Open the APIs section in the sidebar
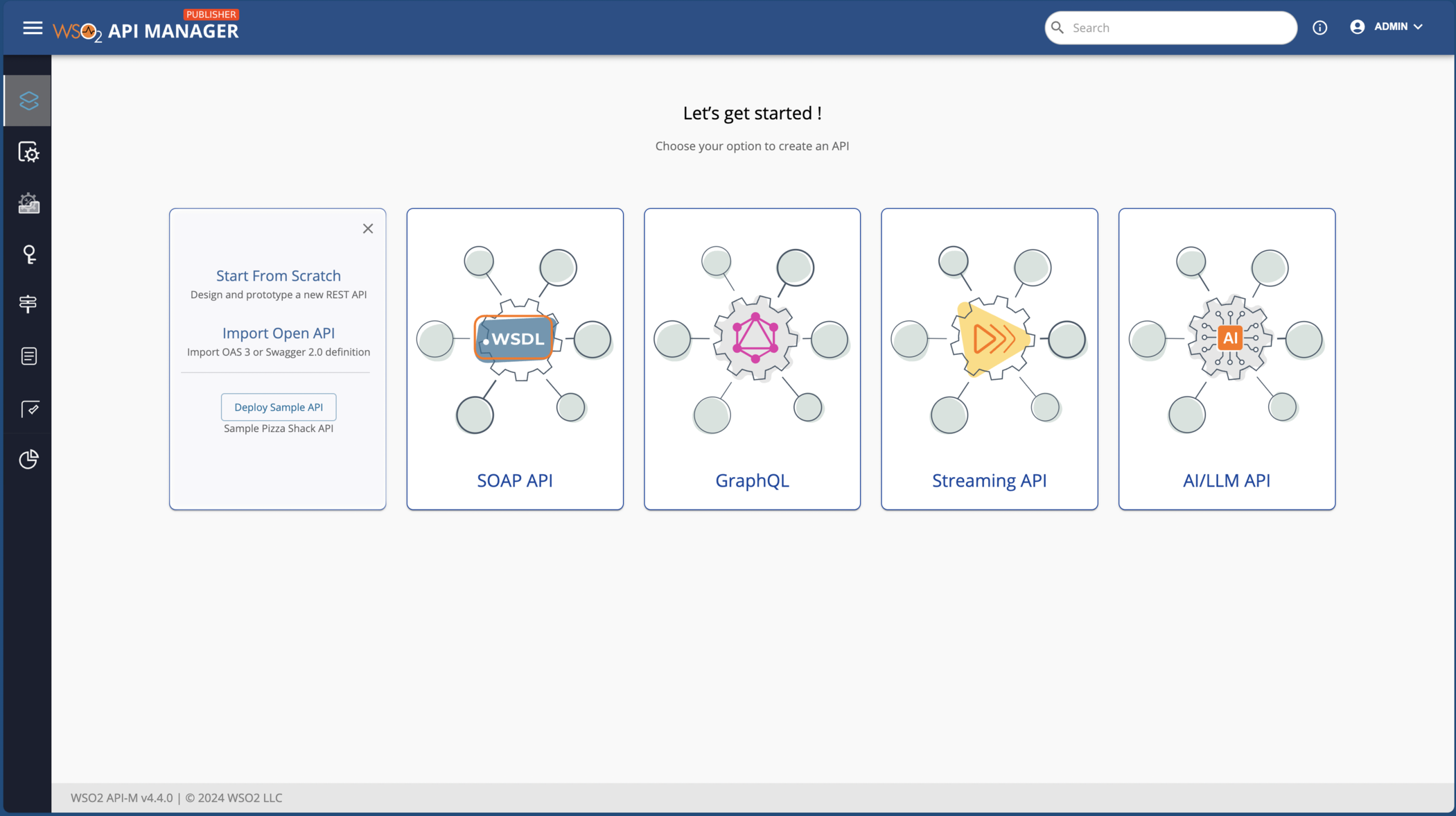 (28, 100)
